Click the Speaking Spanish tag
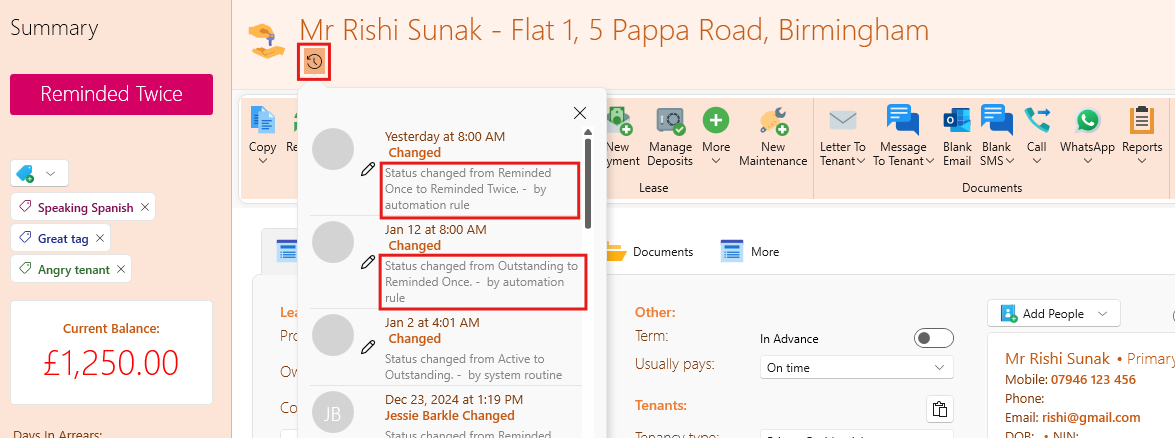Screen dimensions: 1175x438 pos(85,208)
